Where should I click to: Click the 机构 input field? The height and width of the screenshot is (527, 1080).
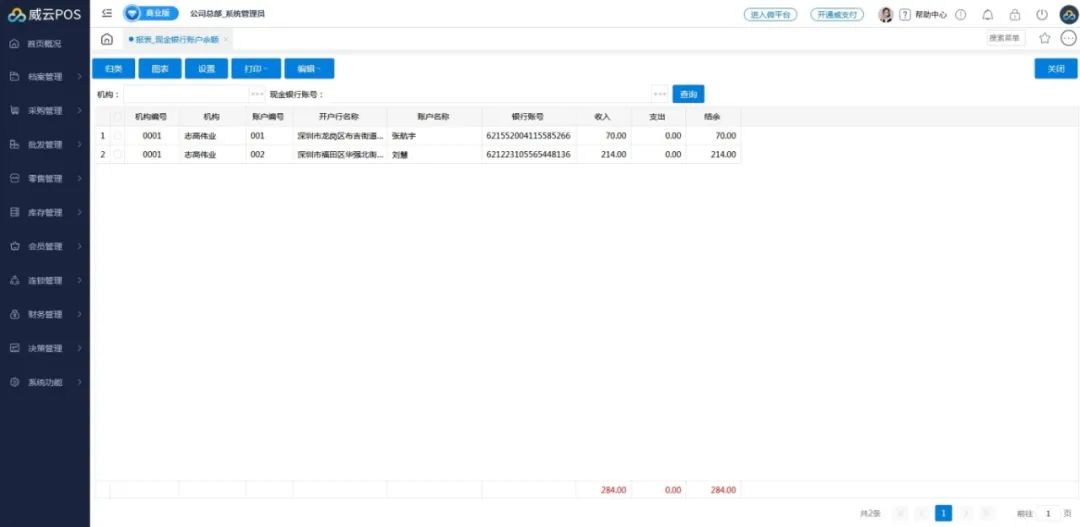[x=186, y=94]
